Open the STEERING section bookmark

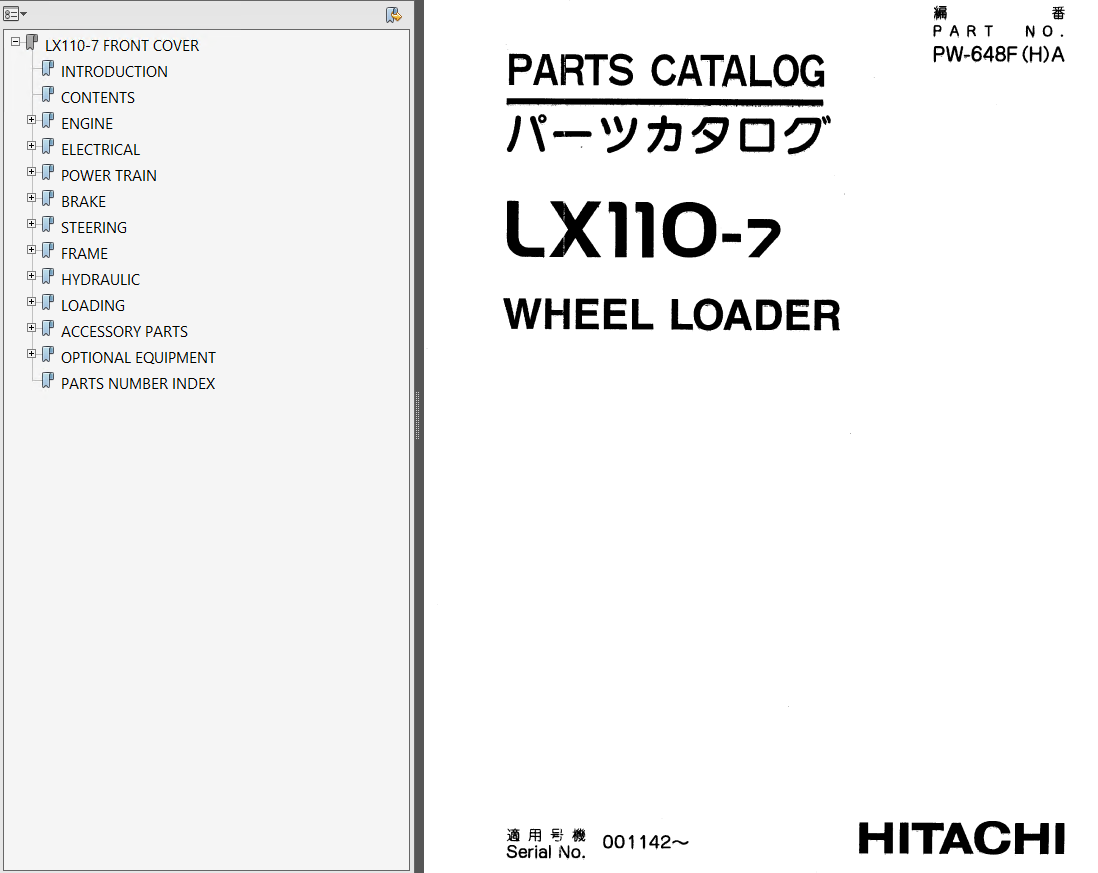click(x=94, y=227)
